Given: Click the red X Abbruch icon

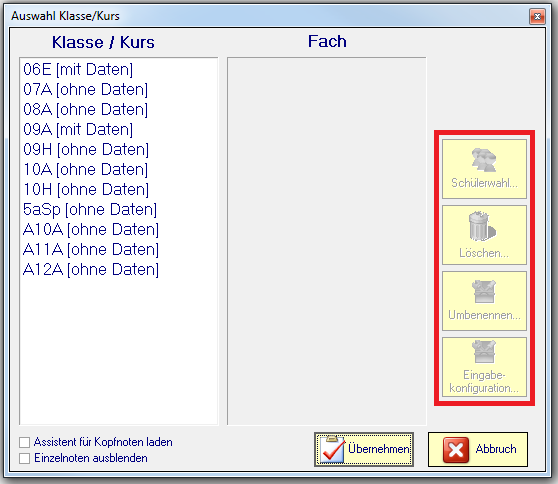Looking at the screenshot, I should (x=456, y=449).
